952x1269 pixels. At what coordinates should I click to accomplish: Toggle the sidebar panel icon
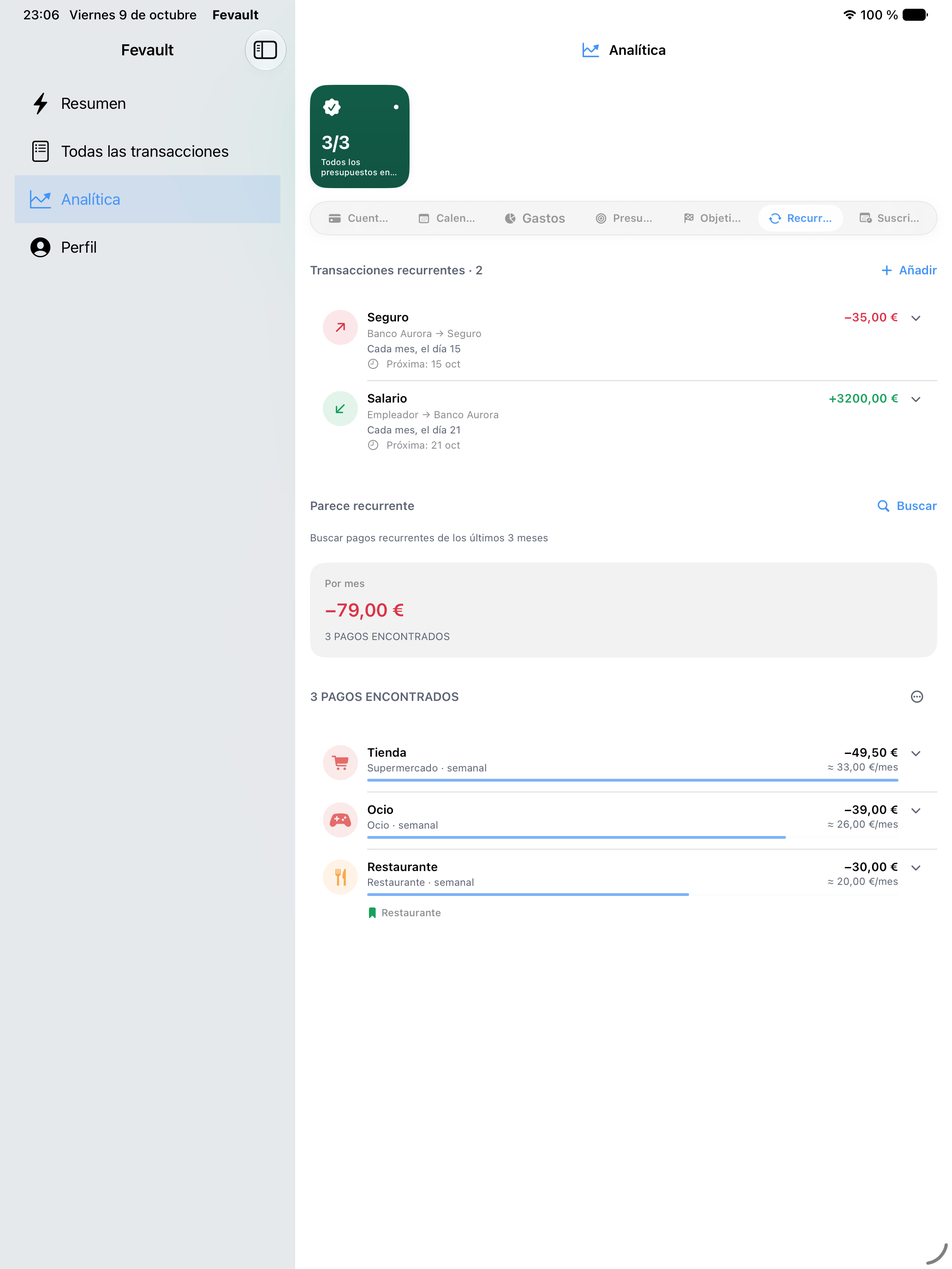tap(265, 50)
